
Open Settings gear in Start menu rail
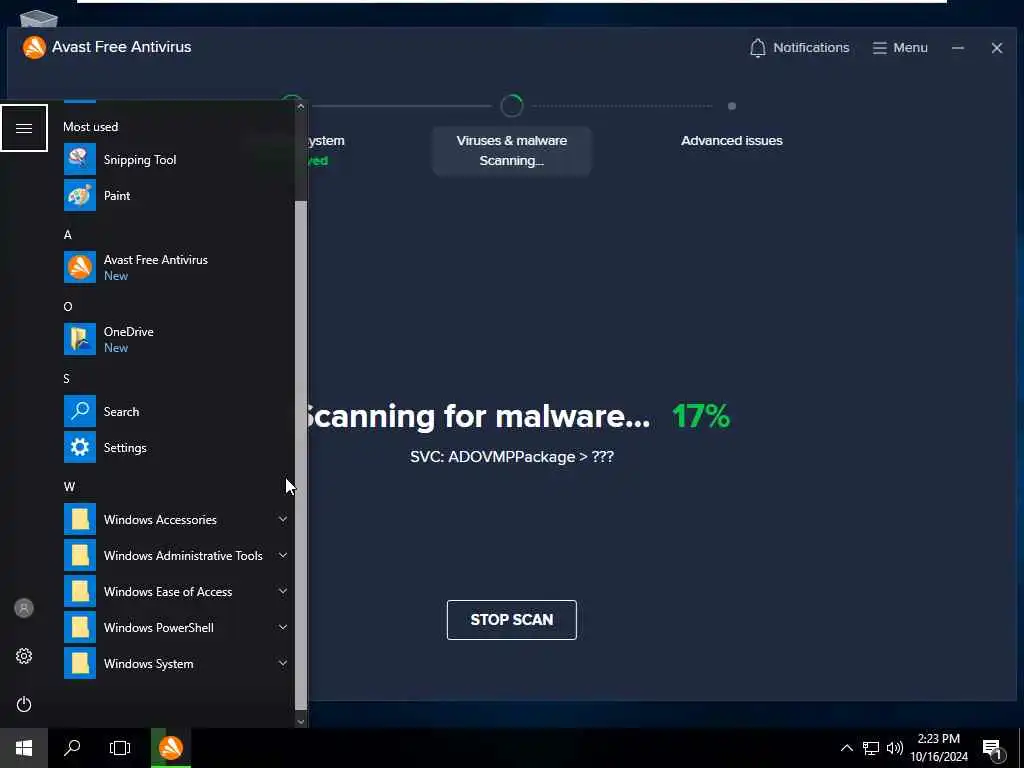pyautogui.click(x=24, y=656)
